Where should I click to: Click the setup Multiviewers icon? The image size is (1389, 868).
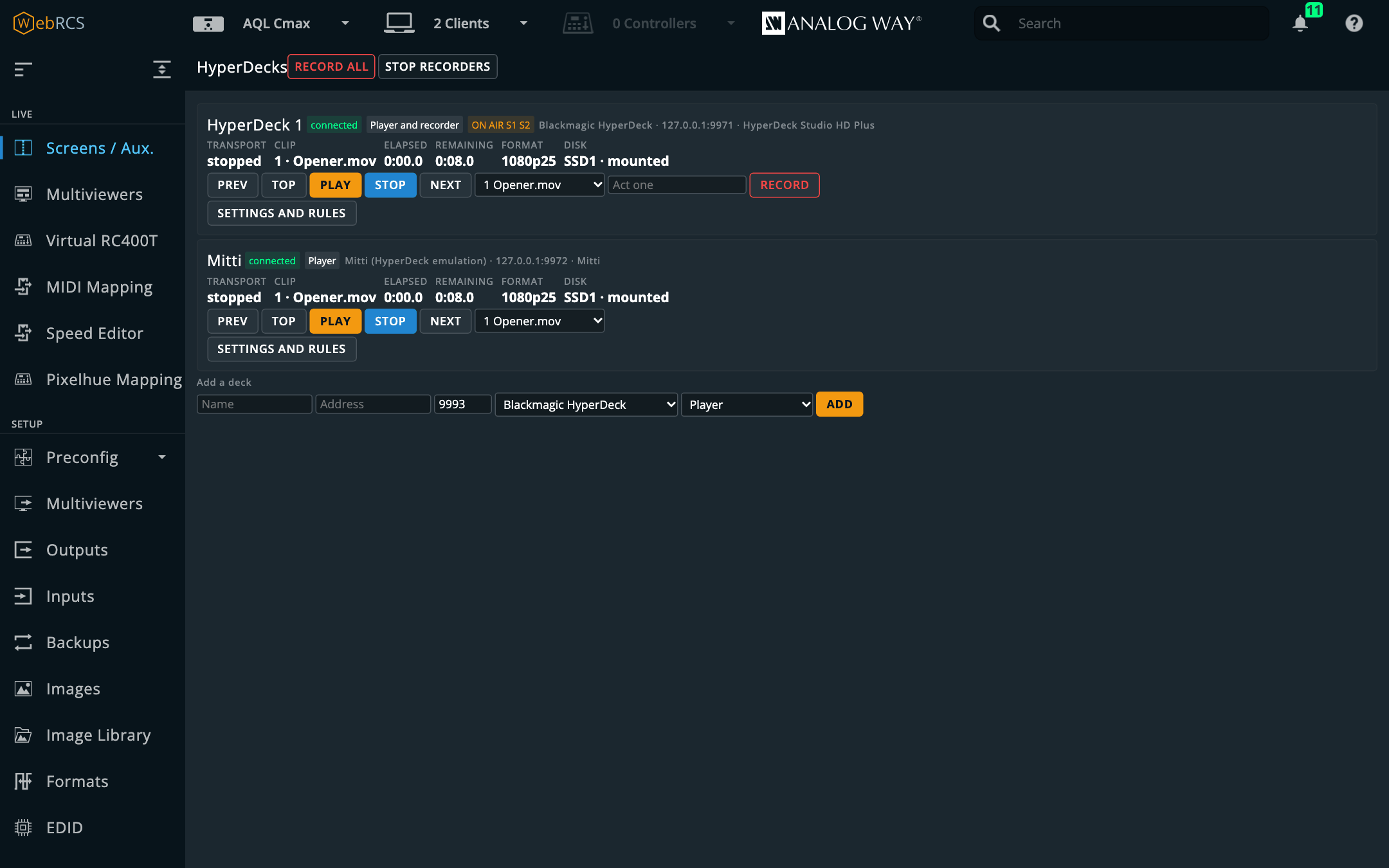pos(23,503)
